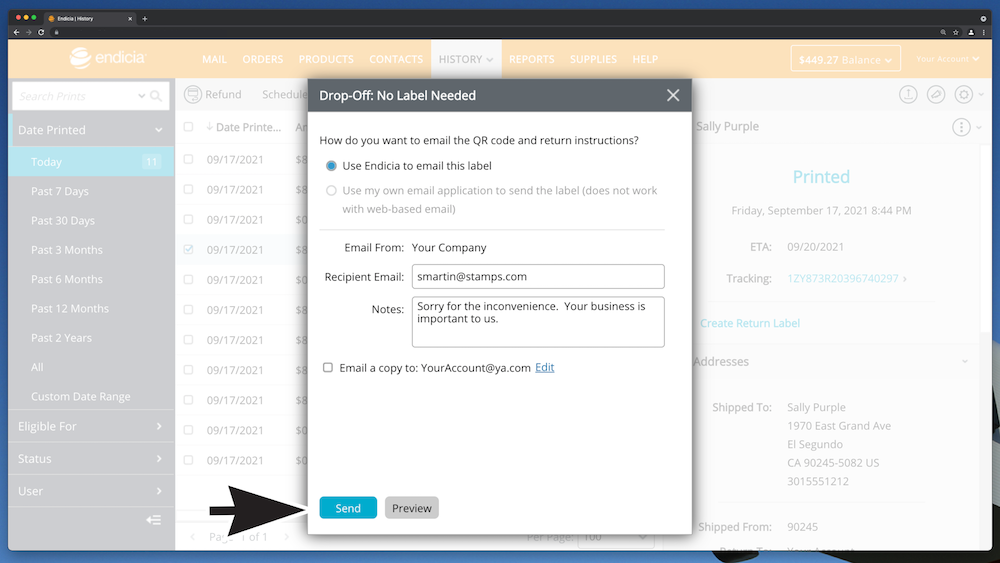Select 'Use my own email application' option
This screenshot has height=563, width=1000.
331,190
